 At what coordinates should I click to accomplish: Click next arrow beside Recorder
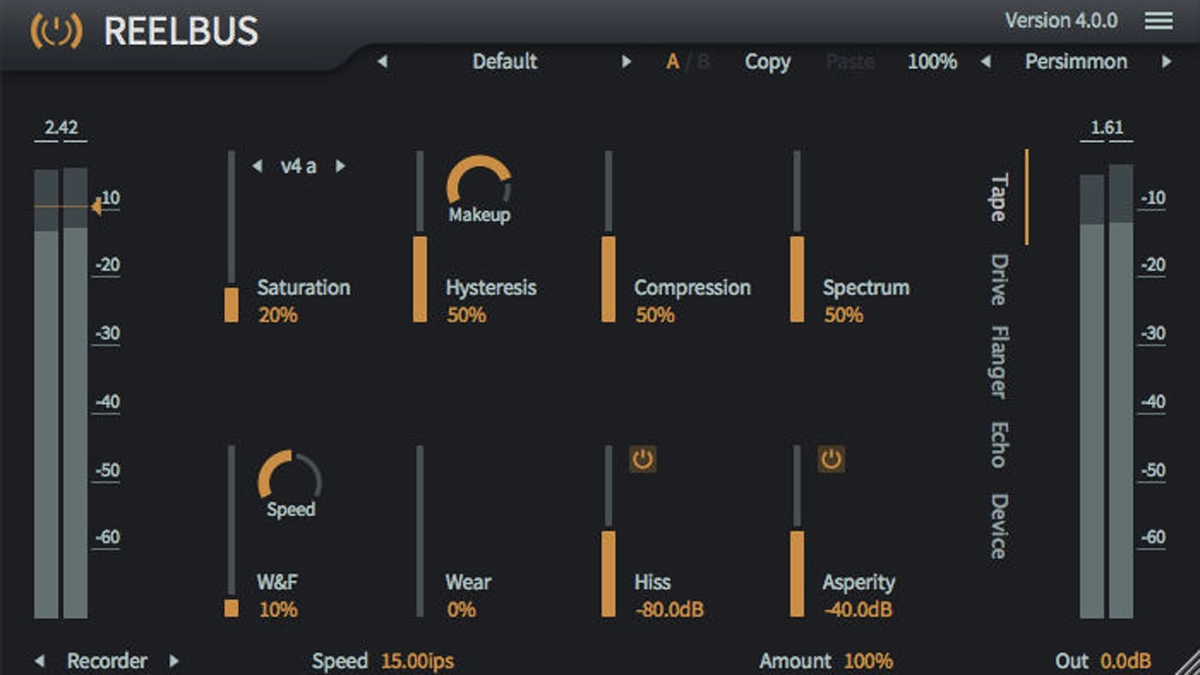[x=174, y=661]
